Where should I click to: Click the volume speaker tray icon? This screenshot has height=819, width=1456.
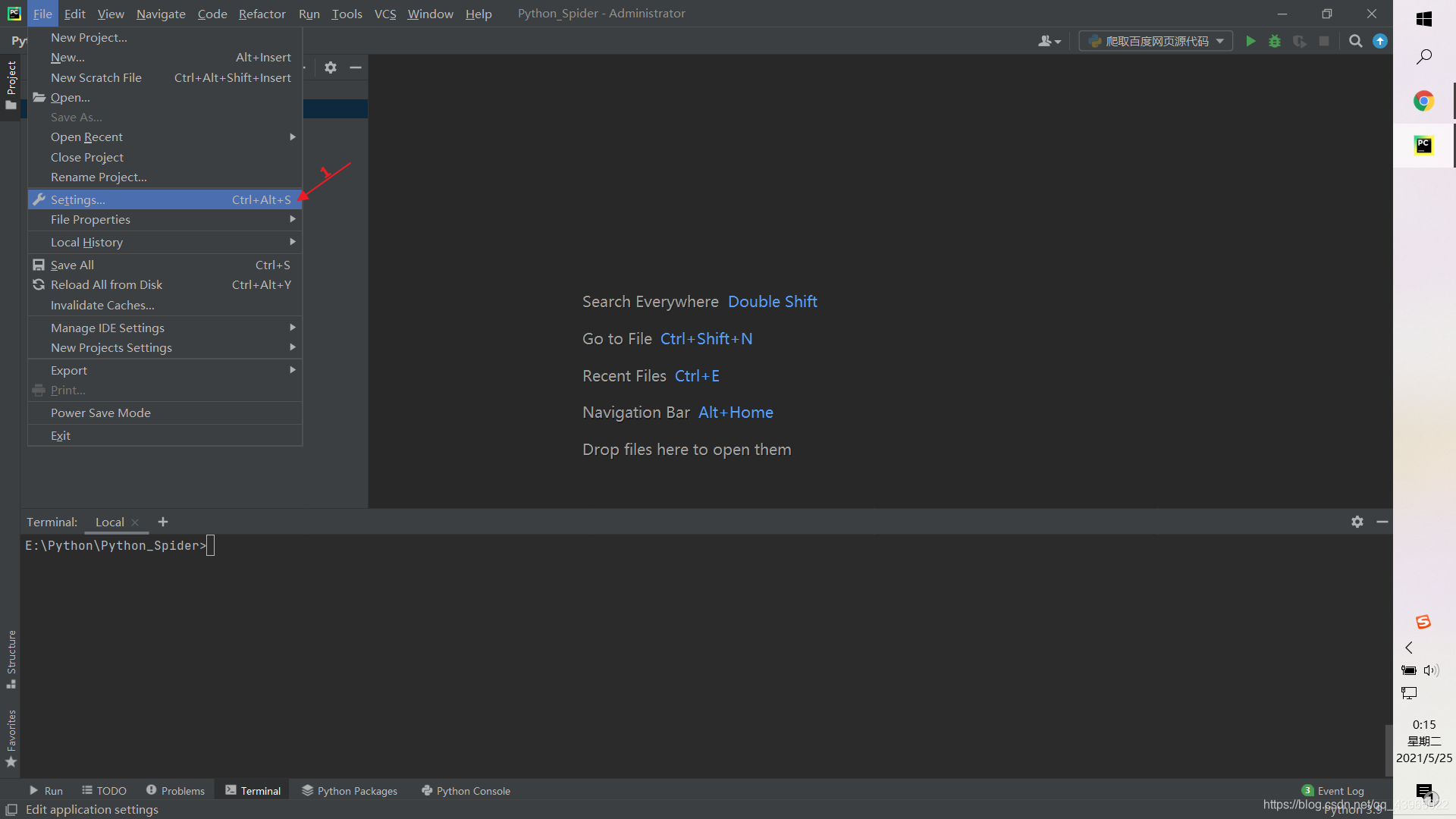coord(1431,670)
